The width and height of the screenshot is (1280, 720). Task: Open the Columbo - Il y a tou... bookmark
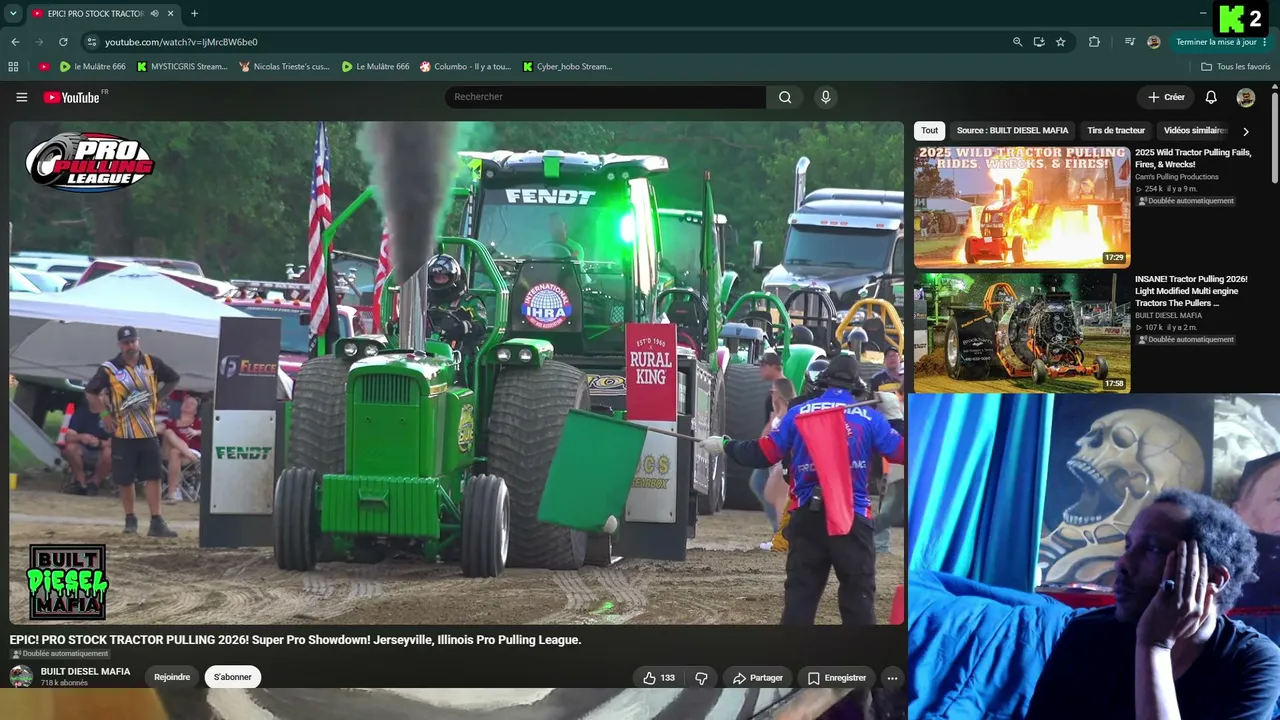(465, 67)
